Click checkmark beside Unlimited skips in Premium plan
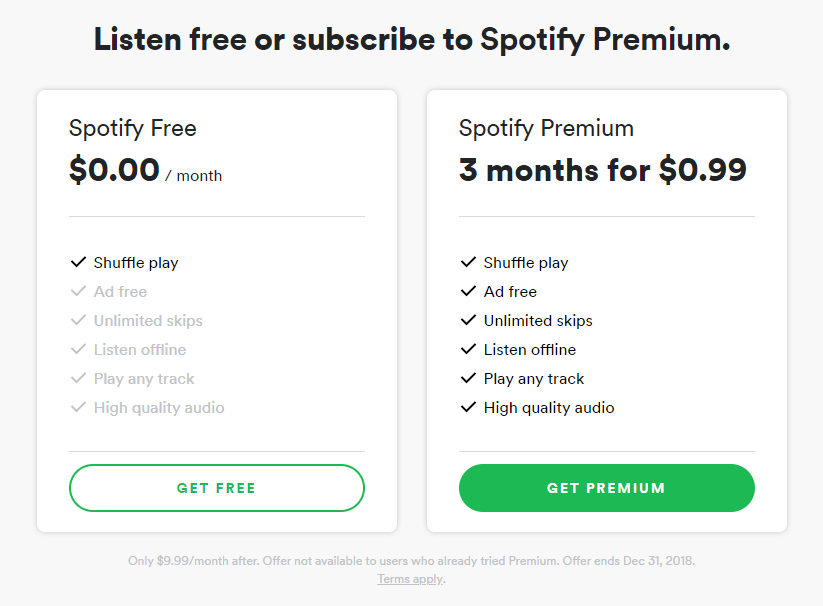The width and height of the screenshot is (823, 606). point(468,320)
